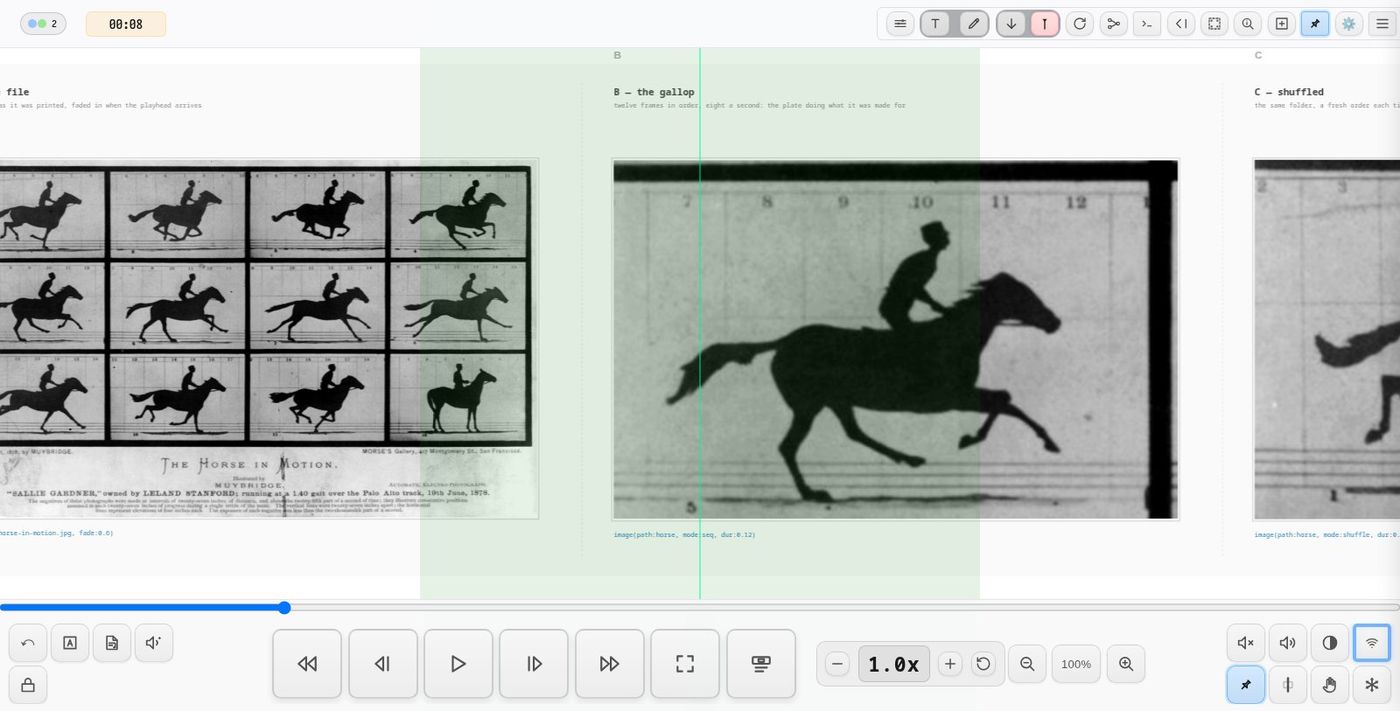Image resolution: width=1400 pixels, height=711 pixels.
Task: Click the 'image(path:horse, mode:seq, dur:0.12)' caption
Action: pyautogui.click(x=684, y=535)
